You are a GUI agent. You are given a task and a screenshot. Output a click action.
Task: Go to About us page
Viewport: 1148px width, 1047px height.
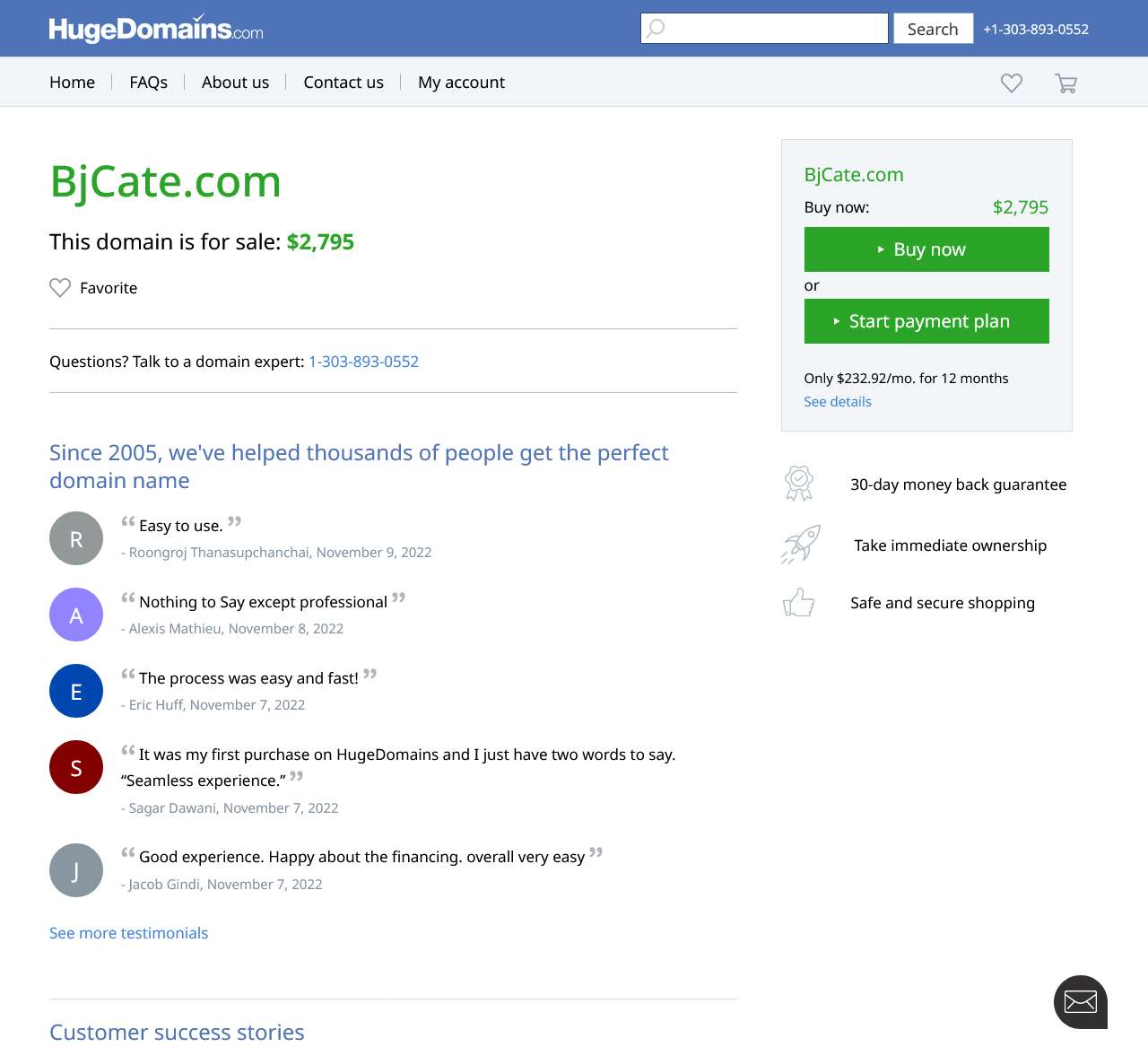click(x=235, y=83)
